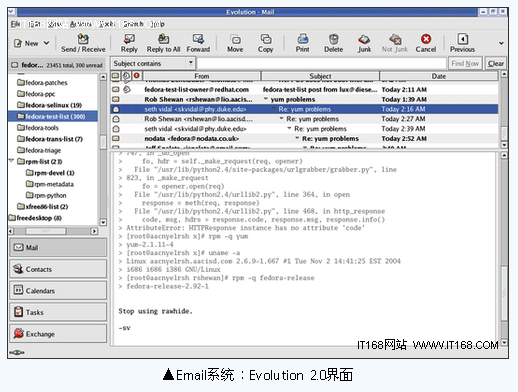Open the New dropdown arrow
518x392 pixels.
pyautogui.click(x=46, y=43)
